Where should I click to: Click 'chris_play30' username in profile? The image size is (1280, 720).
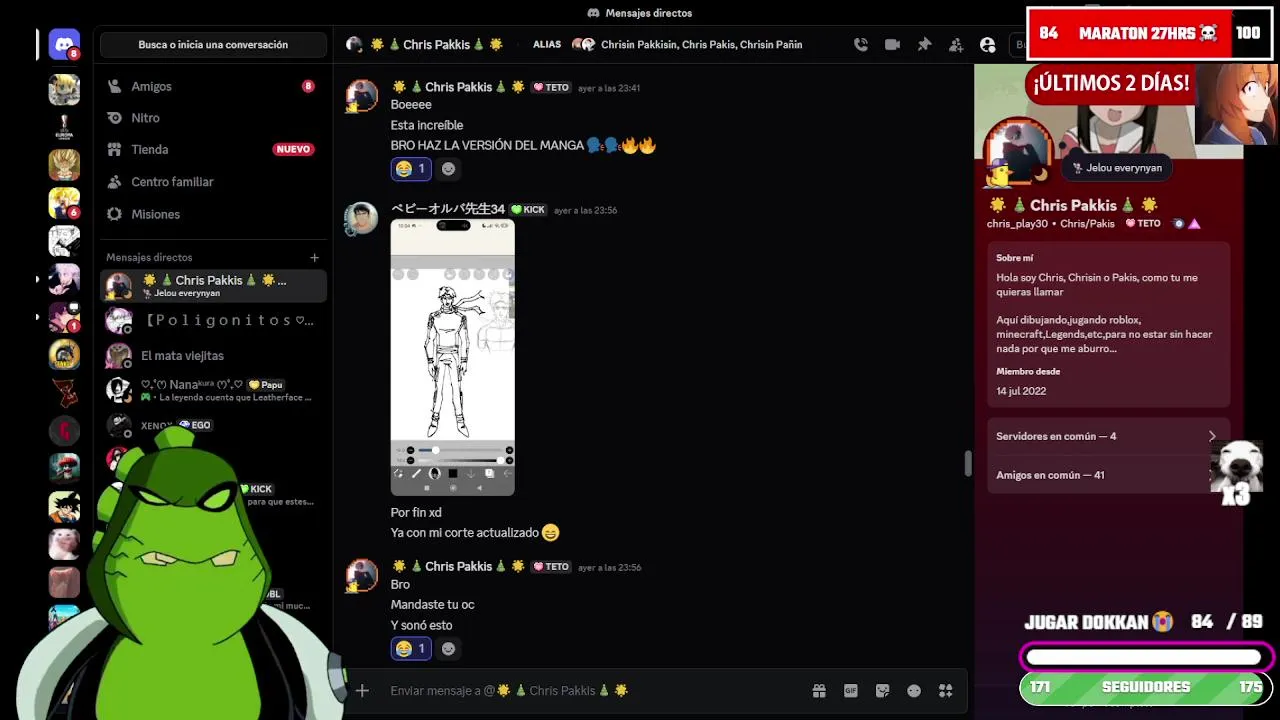pyautogui.click(x=1017, y=224)
